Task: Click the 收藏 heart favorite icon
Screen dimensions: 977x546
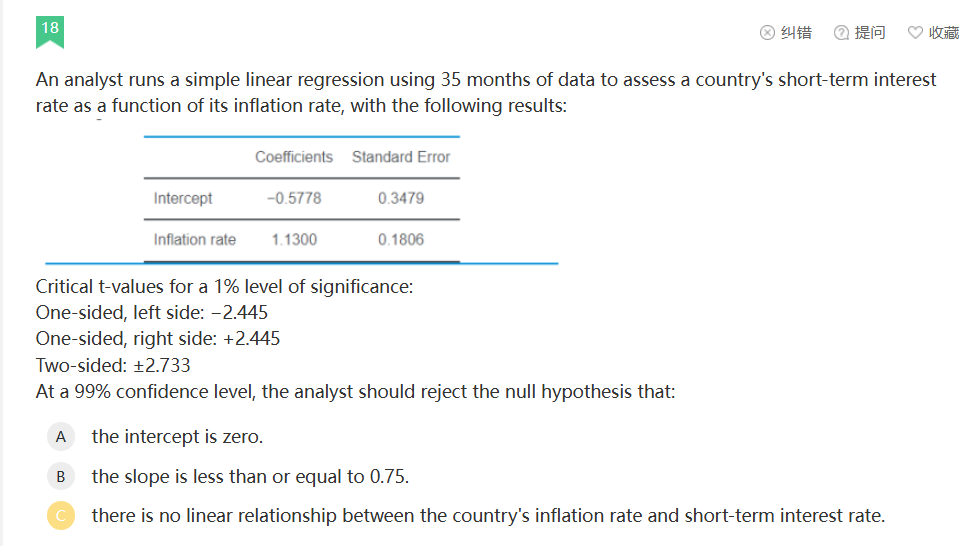Action: [915, 33]
